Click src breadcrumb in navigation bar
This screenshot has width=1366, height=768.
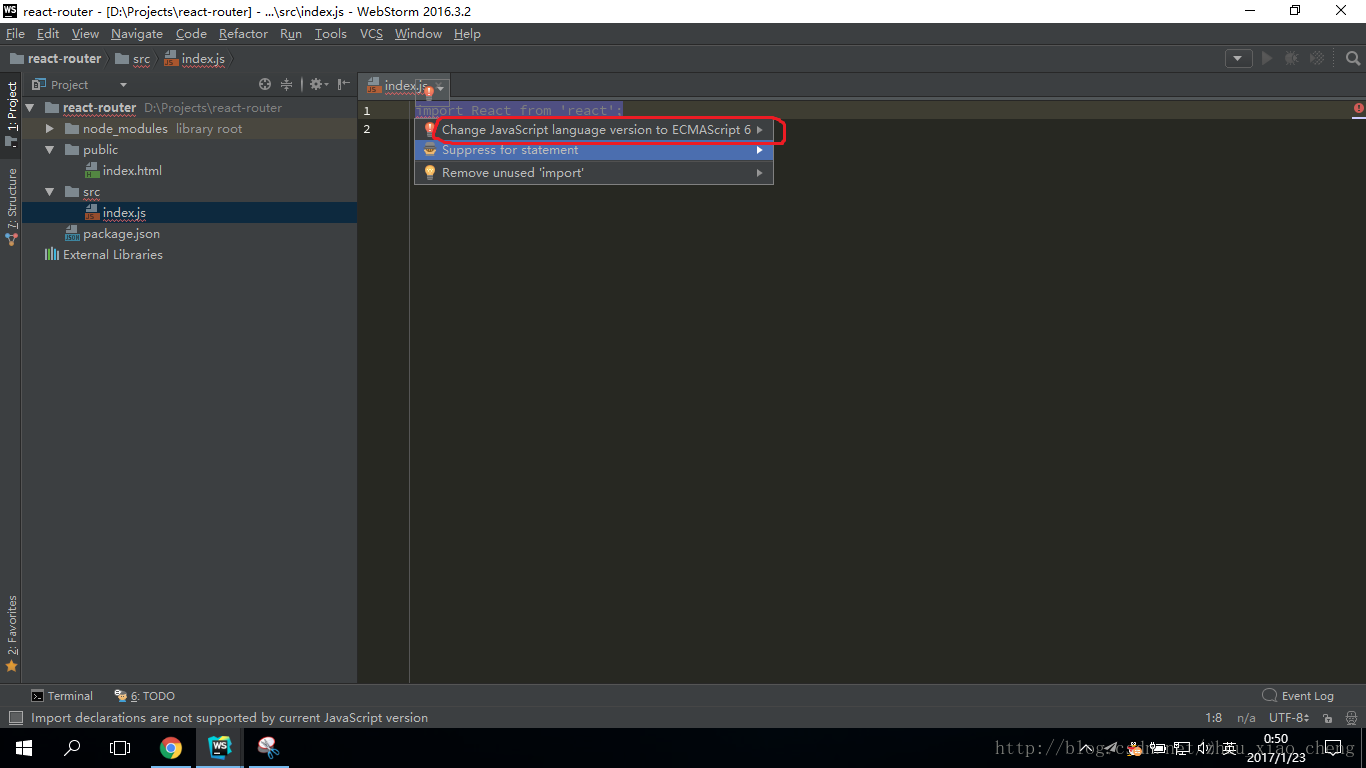(133, 59)
